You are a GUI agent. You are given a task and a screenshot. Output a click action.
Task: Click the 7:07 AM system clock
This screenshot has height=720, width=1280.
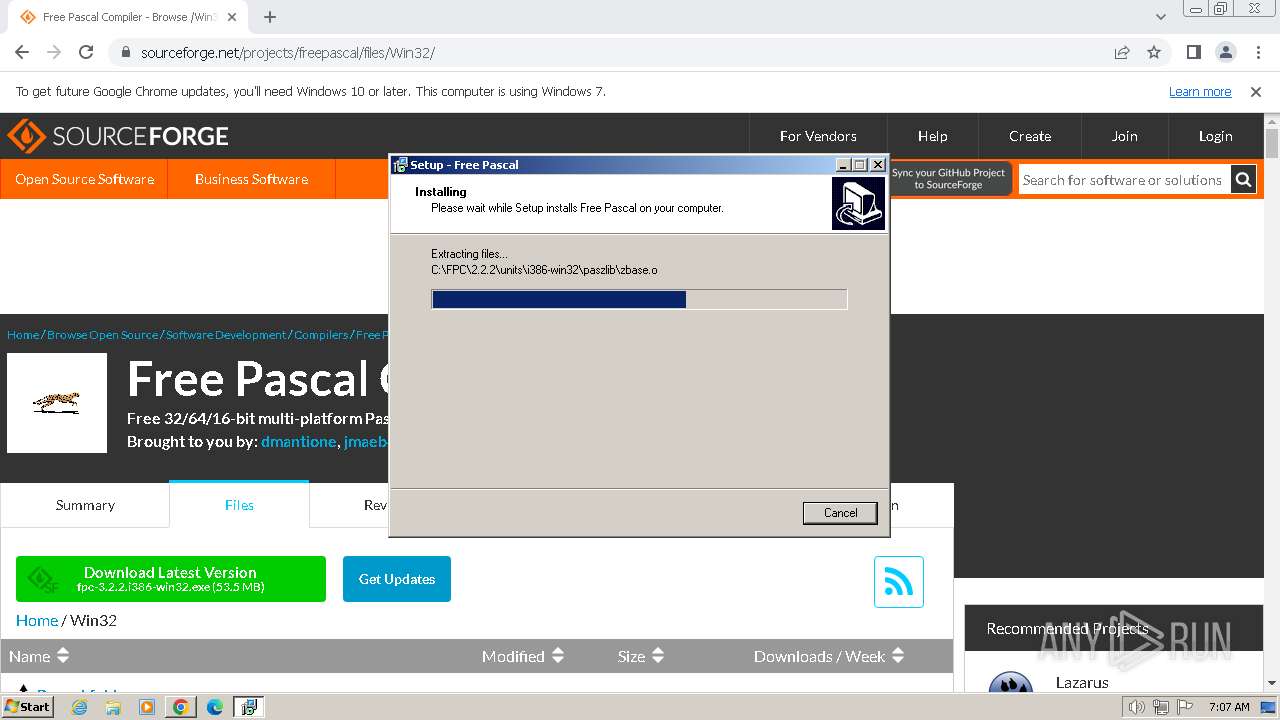1229,707
